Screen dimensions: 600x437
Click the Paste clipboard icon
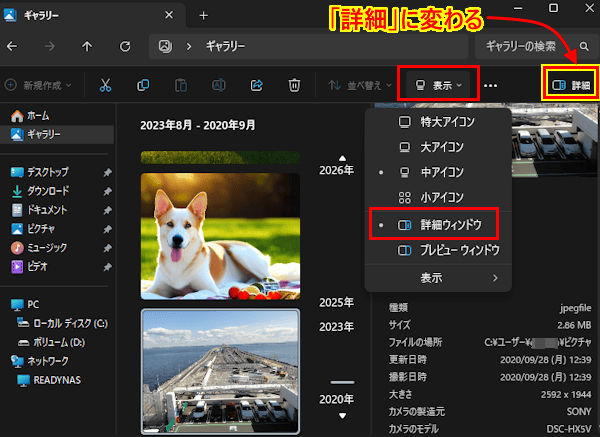click(181, 85)
